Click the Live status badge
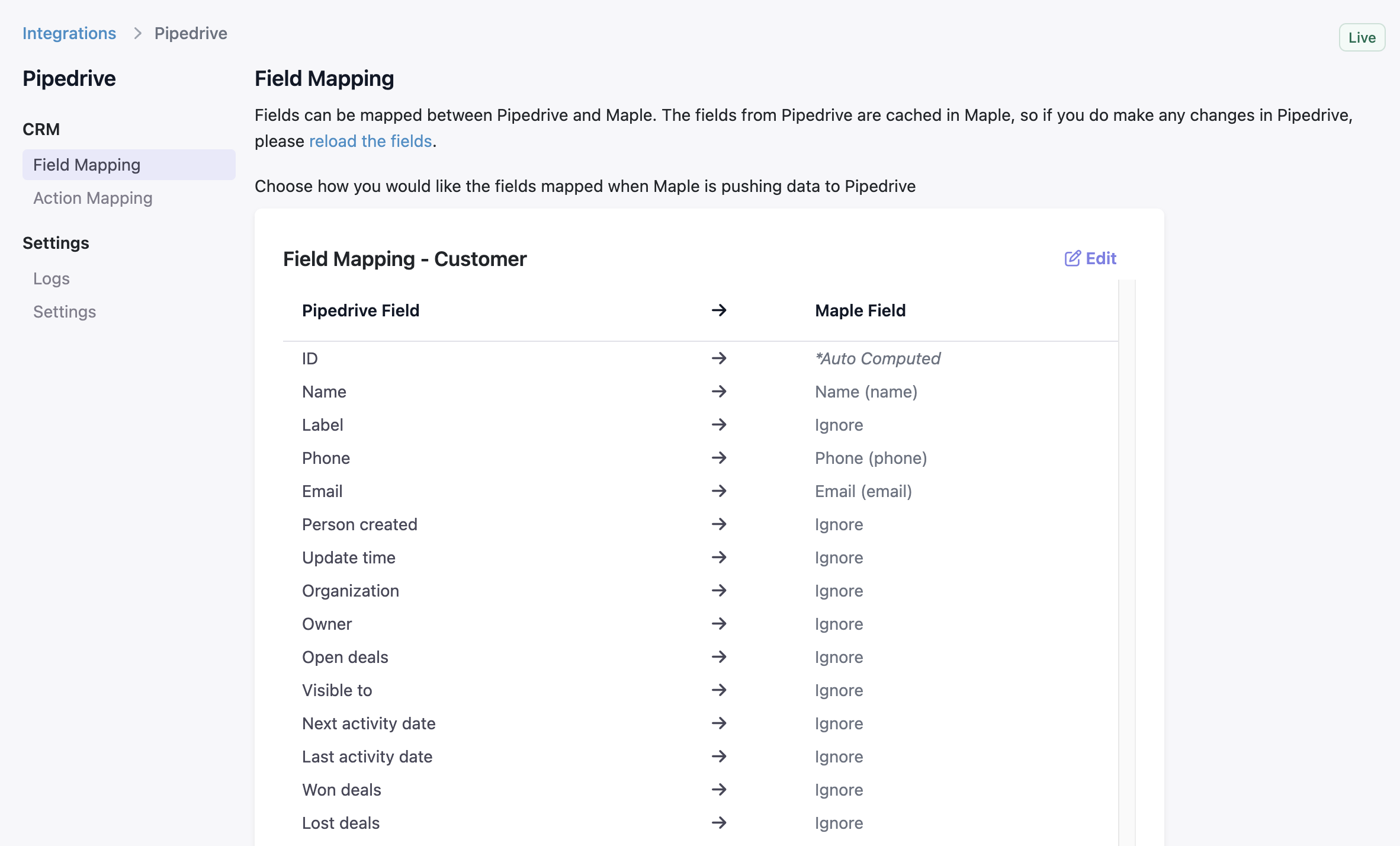The image size is (1400, 846). coord(1362,38)
